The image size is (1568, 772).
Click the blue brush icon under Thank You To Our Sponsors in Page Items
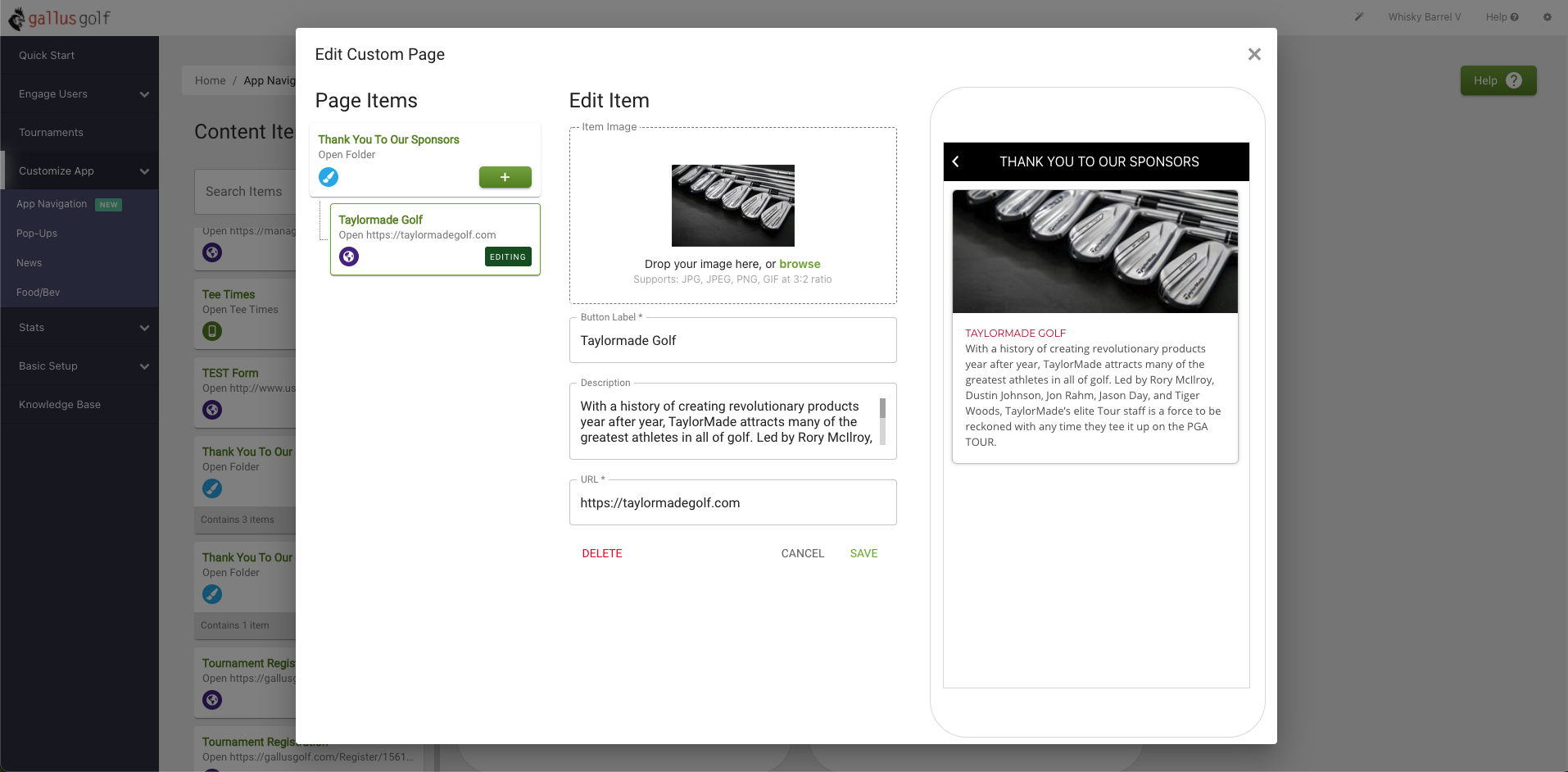329,177
